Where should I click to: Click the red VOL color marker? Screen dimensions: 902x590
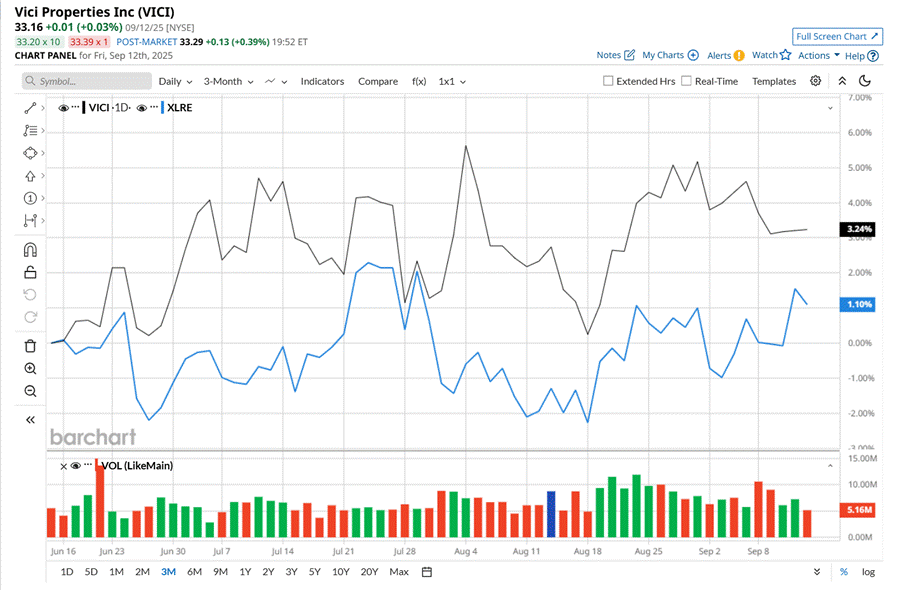coord(97,466)
